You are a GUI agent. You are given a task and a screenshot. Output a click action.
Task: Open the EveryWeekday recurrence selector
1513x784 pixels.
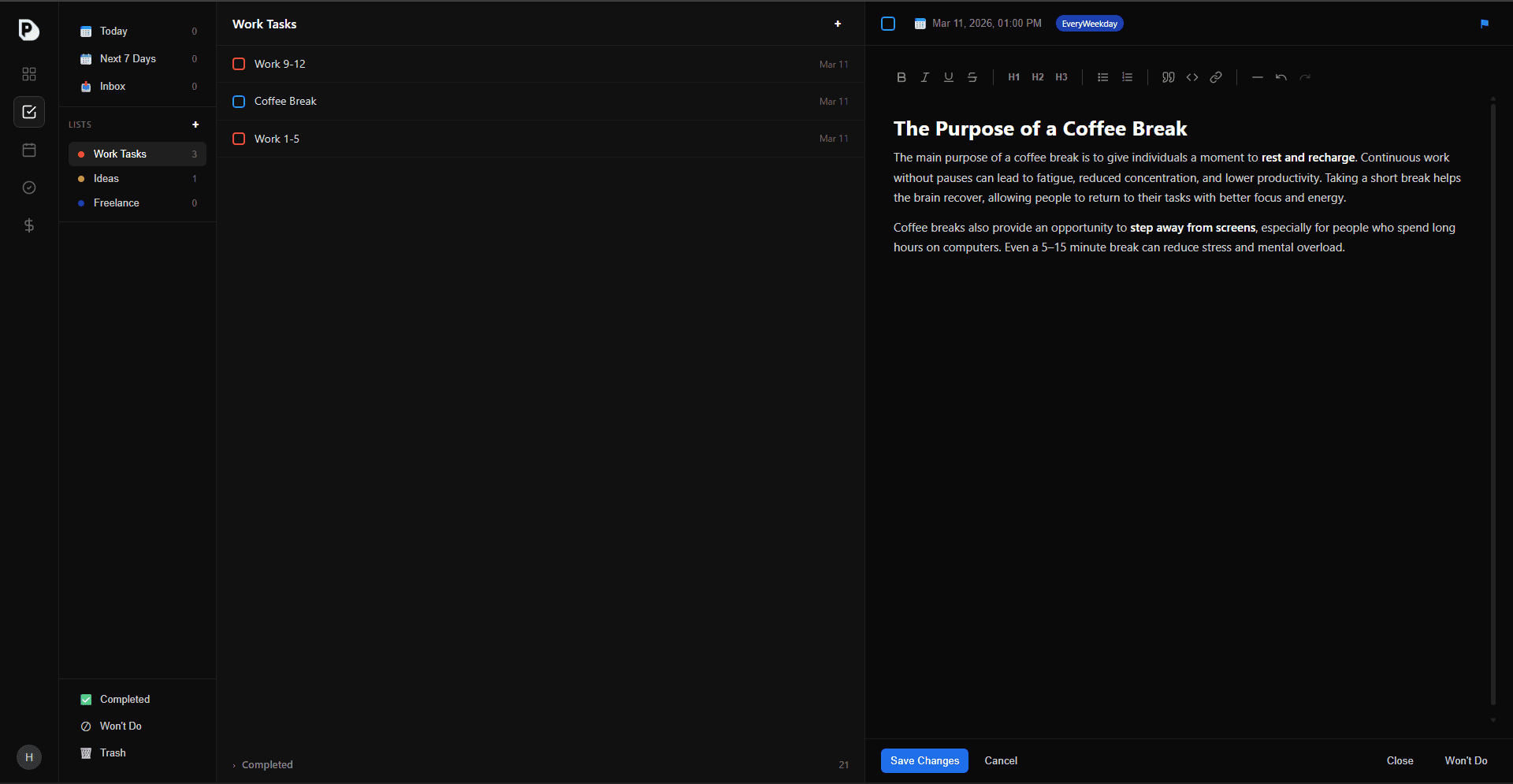click(x=1089, y=24)
